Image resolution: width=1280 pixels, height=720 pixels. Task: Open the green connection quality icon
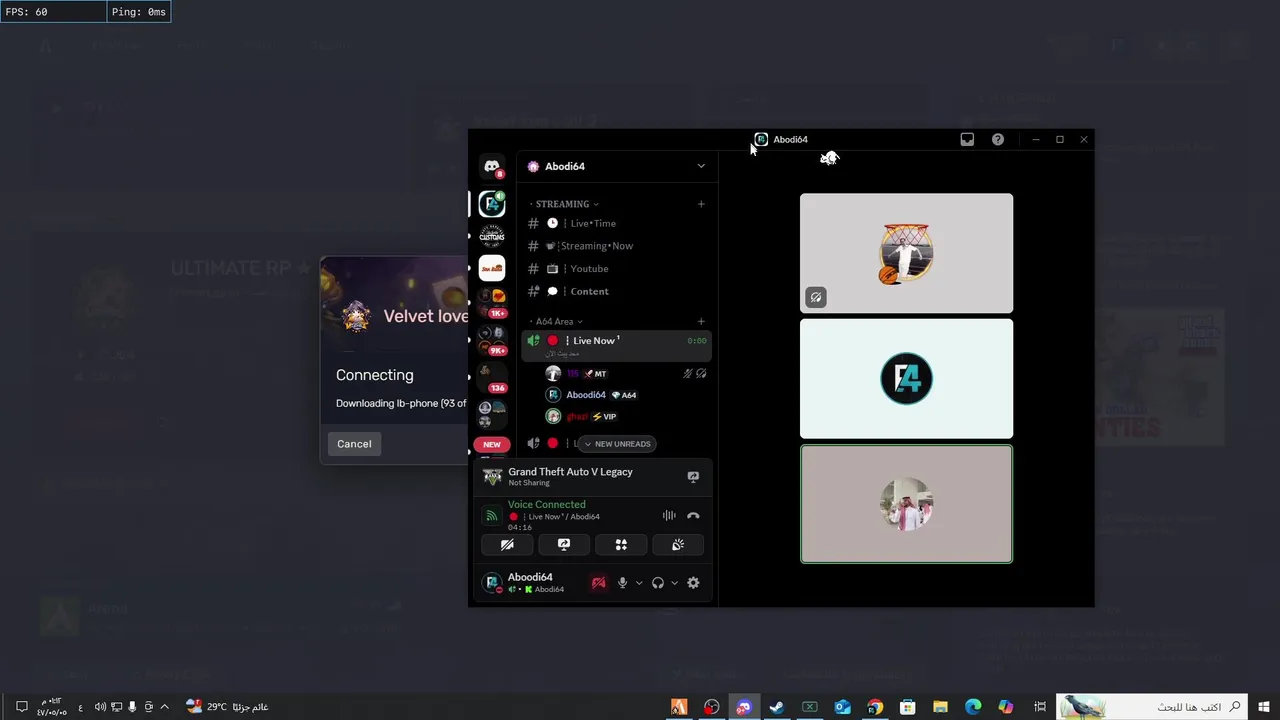click(x=491, y=516)
